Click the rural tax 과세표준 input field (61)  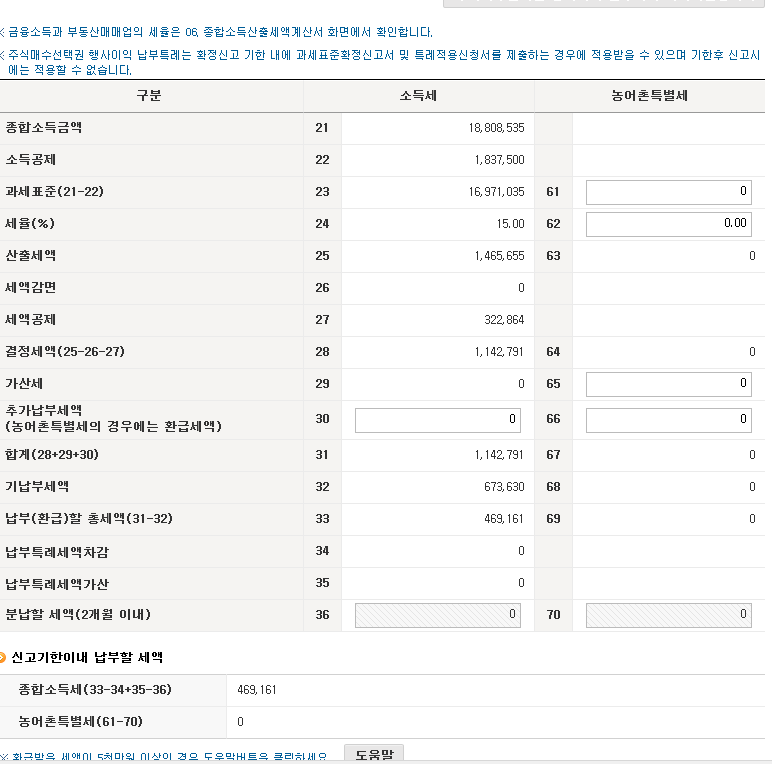point(668,192)
